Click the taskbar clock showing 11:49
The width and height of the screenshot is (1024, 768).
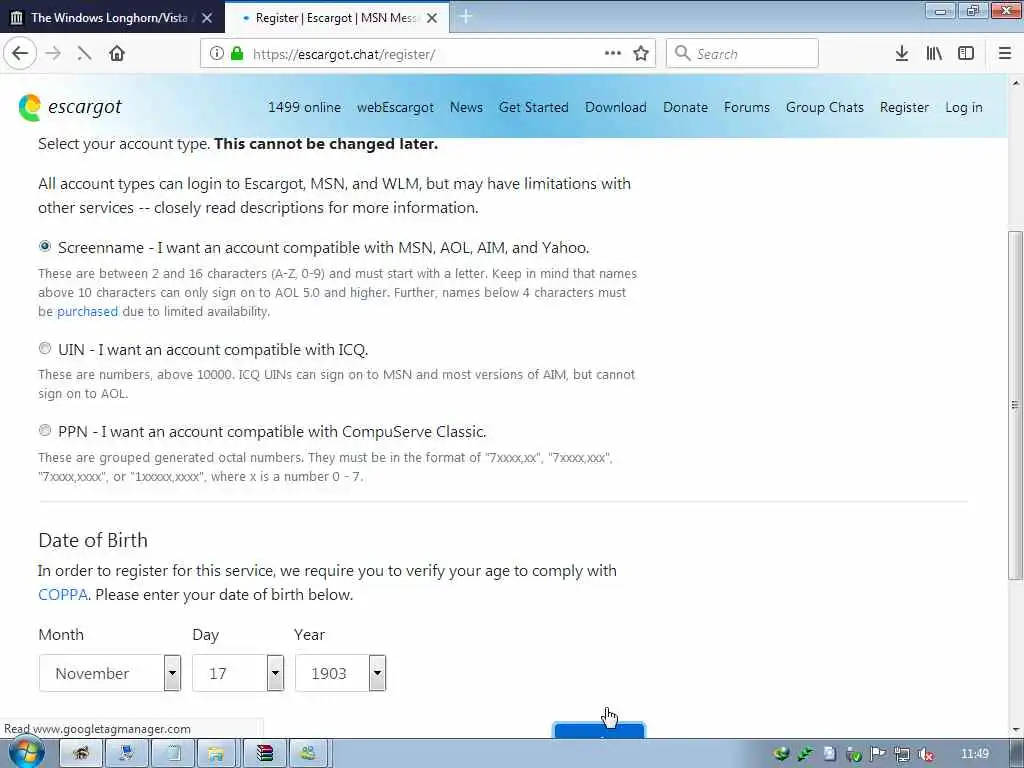pos(974,754)
